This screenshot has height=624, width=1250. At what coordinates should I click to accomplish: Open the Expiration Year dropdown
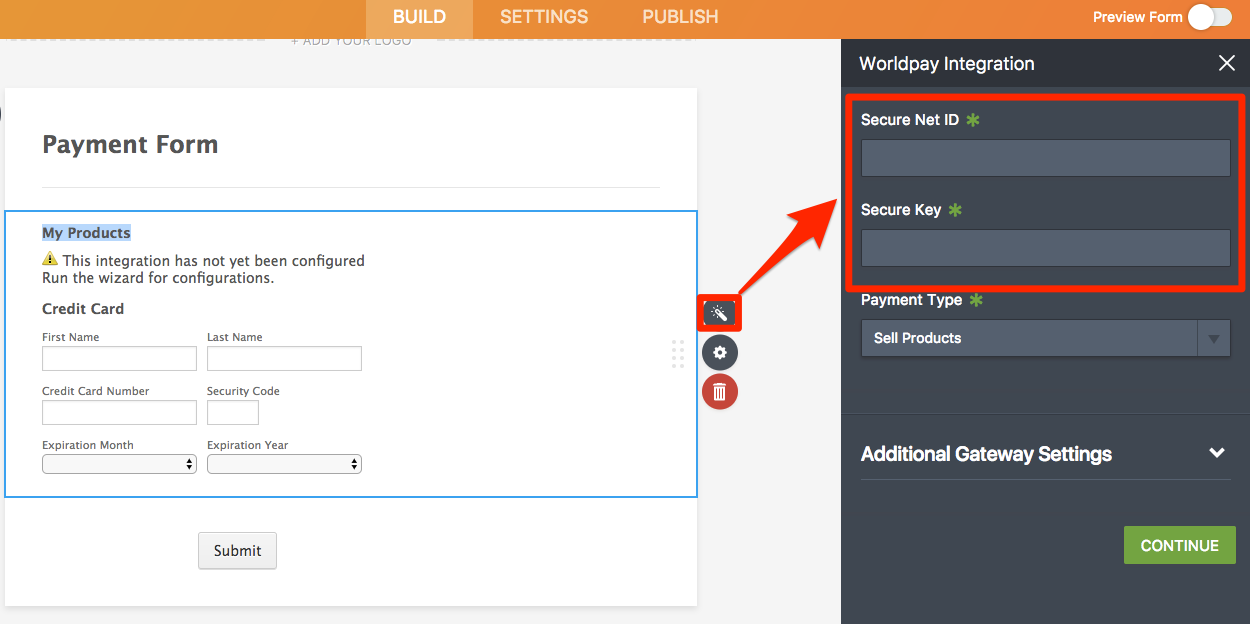click(284, 464)
